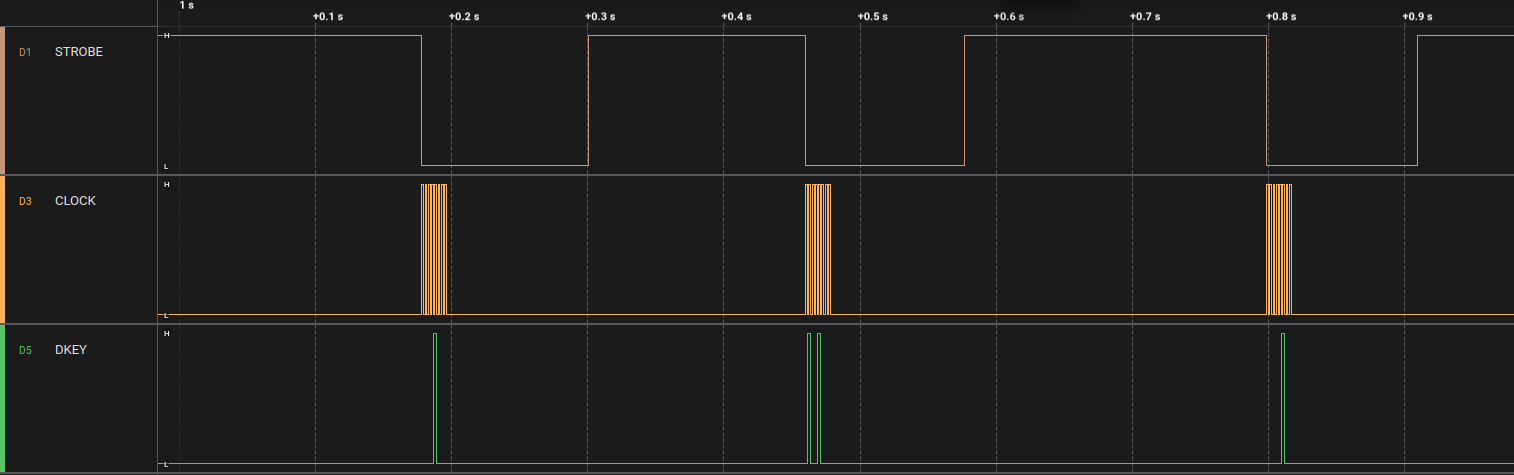1514x475 pixels.
Task: Click the third STROBE low pulse
Action: (1341, 164)
